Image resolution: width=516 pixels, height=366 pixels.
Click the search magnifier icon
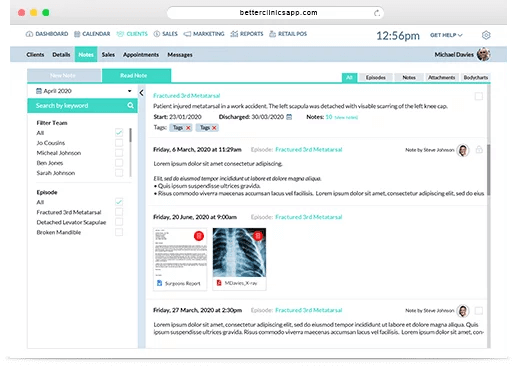[130, 106]
